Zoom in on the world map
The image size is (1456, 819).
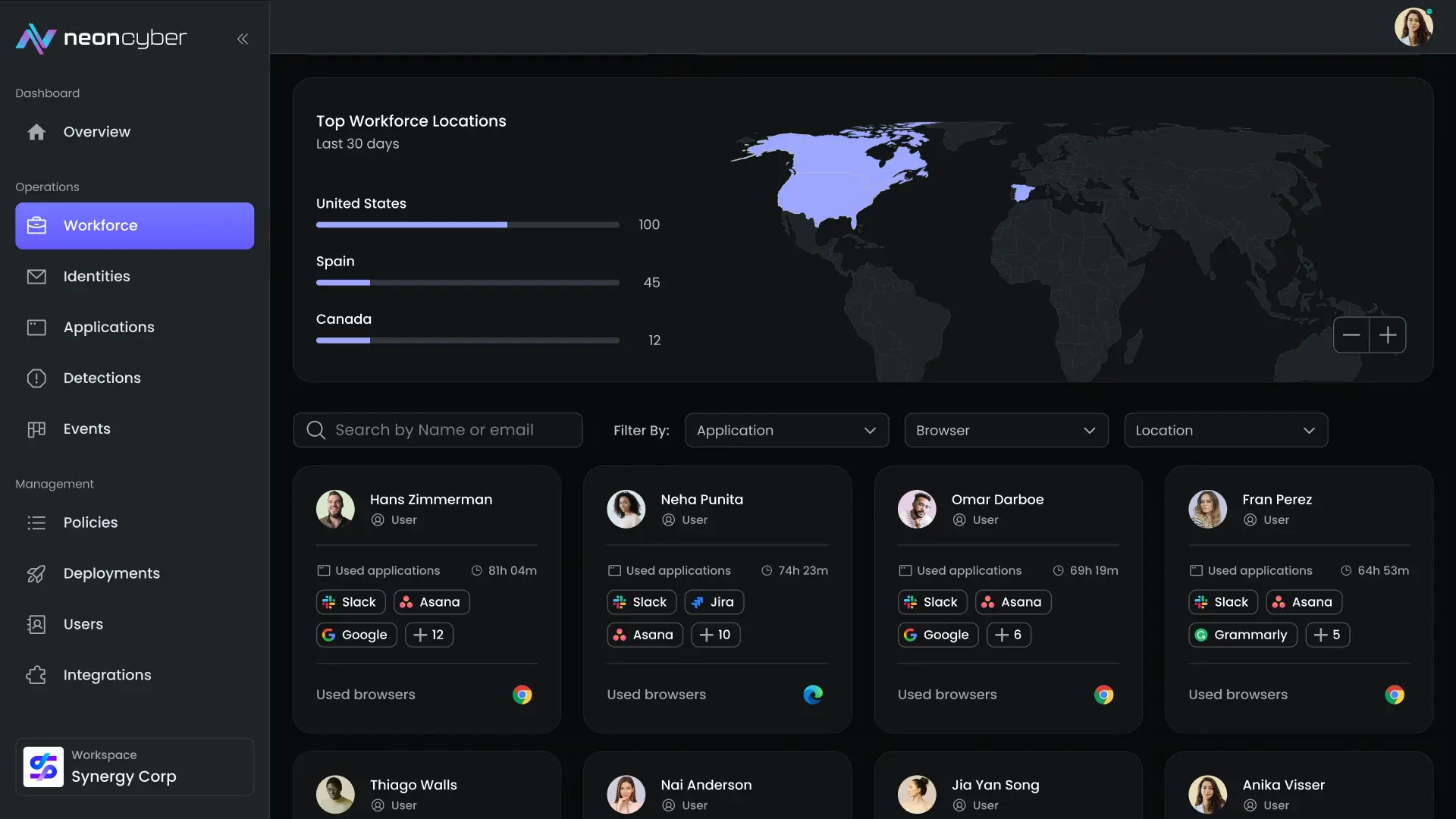[1389, 334]
